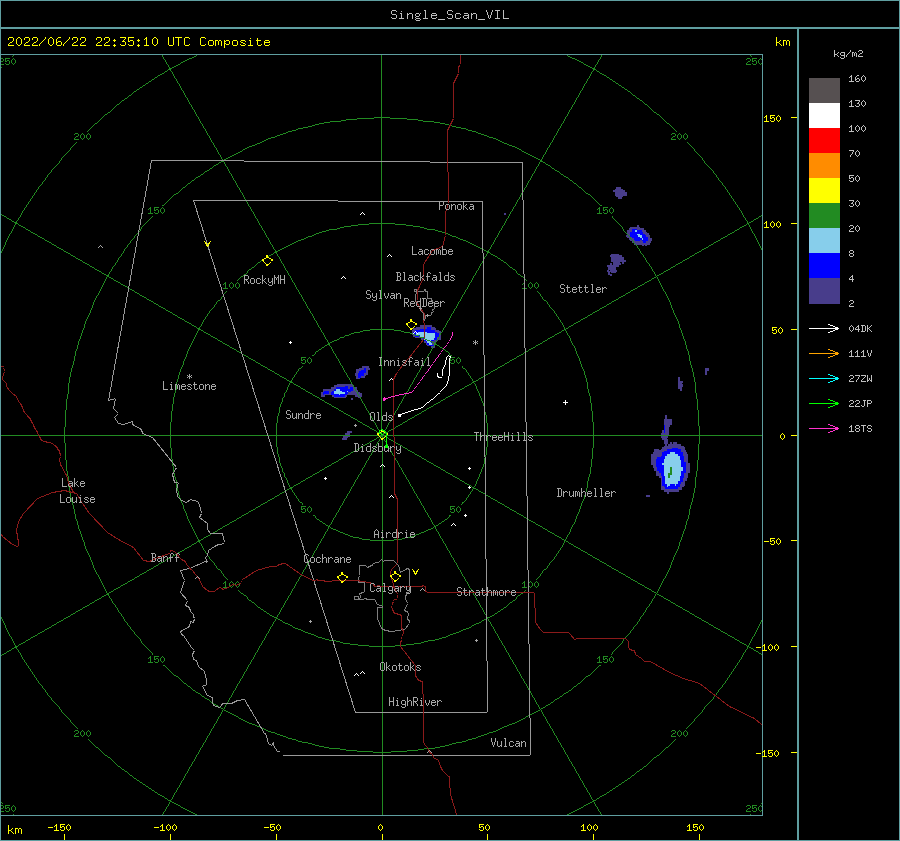Click the white plus marker west of Drumheller
This screenshot has height=841, width=900.
(565, 402)
